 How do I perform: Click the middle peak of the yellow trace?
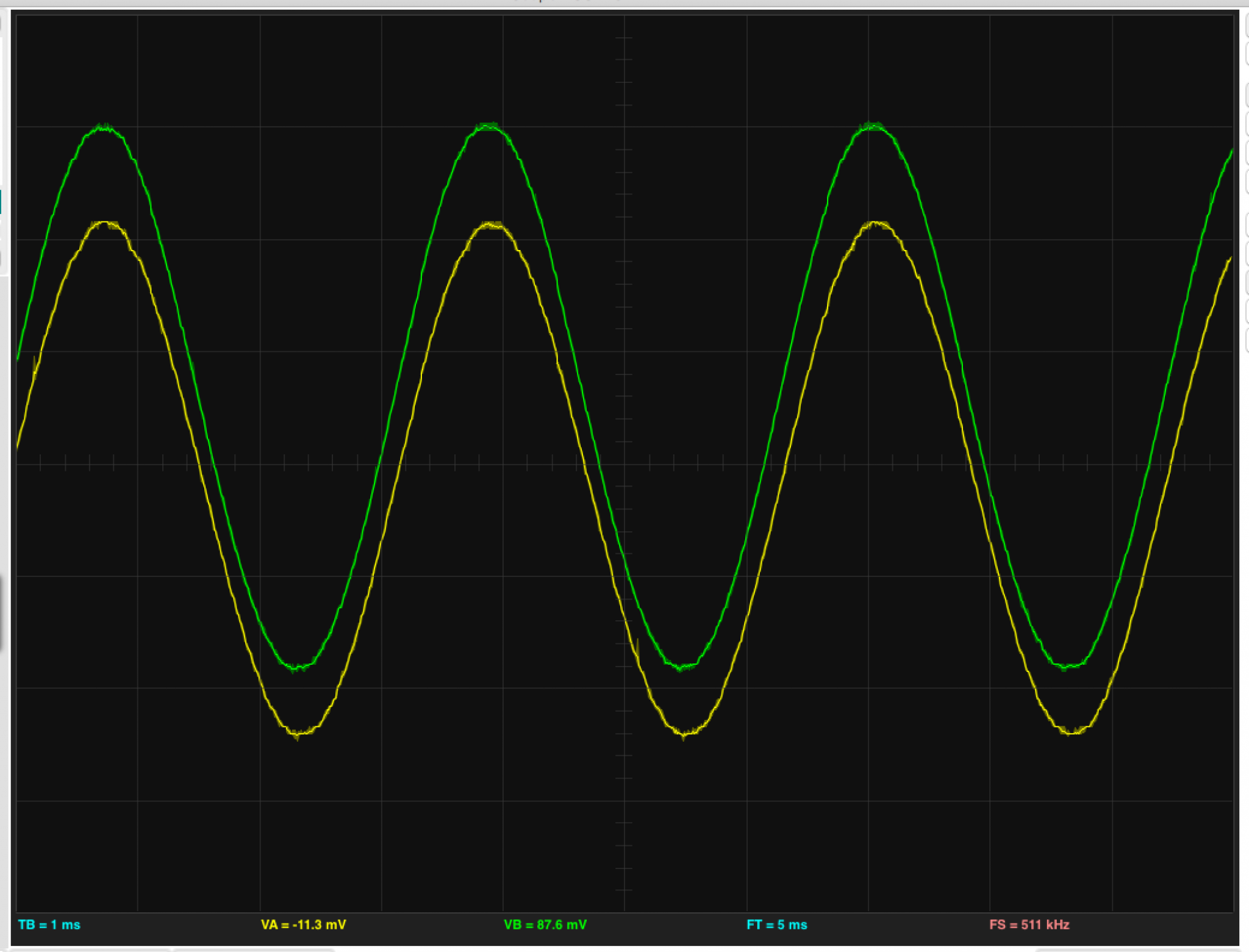(x=492, y=225)
